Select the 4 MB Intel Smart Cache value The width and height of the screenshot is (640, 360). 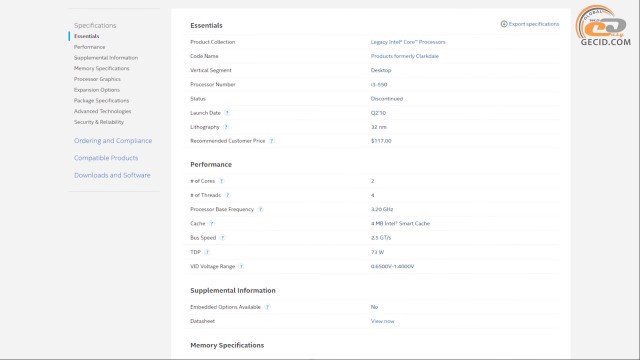[400, 224]
